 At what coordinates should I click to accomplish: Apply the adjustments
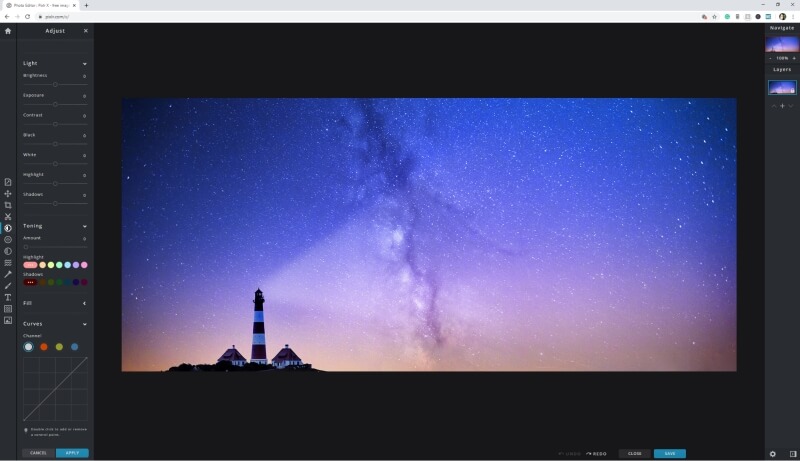click(x=72, y=453)
